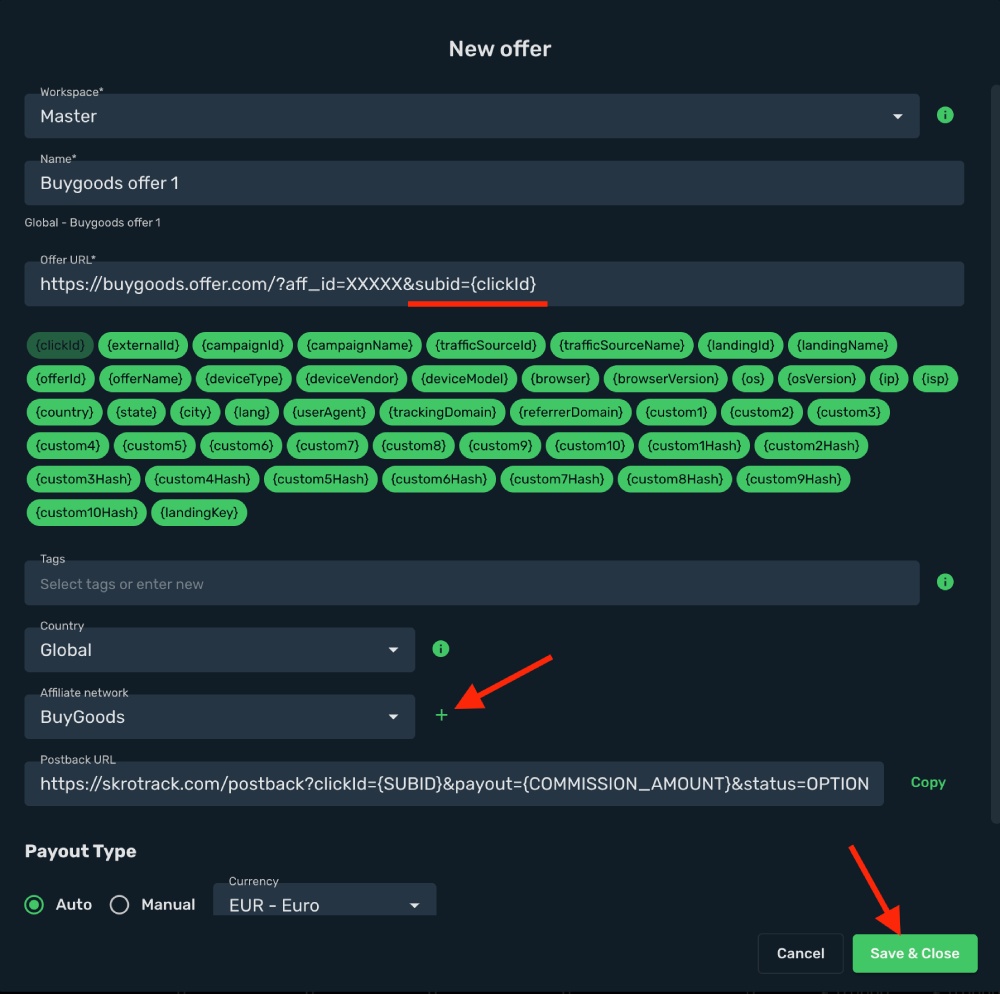Insert the {externalId} token

[x=143, y=346]
